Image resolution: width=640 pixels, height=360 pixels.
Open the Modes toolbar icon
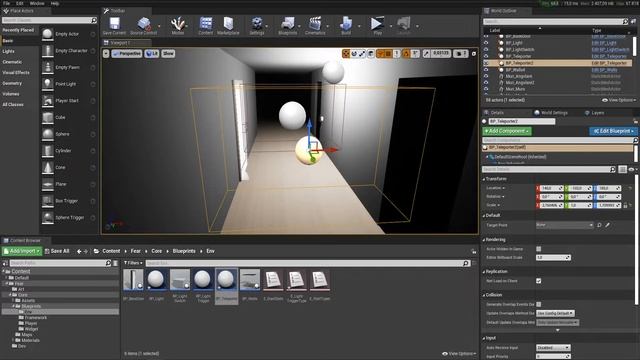click(x=178, y=25)
